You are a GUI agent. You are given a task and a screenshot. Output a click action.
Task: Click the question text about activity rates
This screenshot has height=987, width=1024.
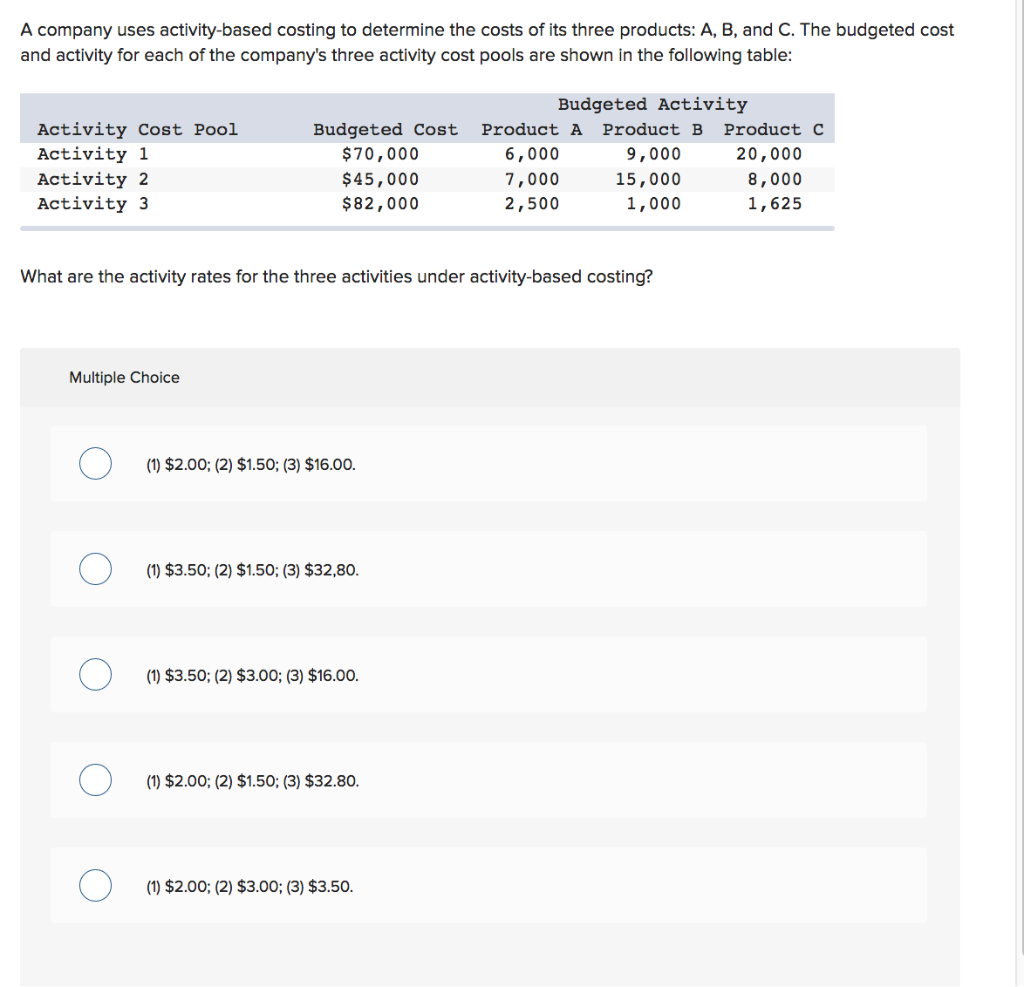point(334,276)
